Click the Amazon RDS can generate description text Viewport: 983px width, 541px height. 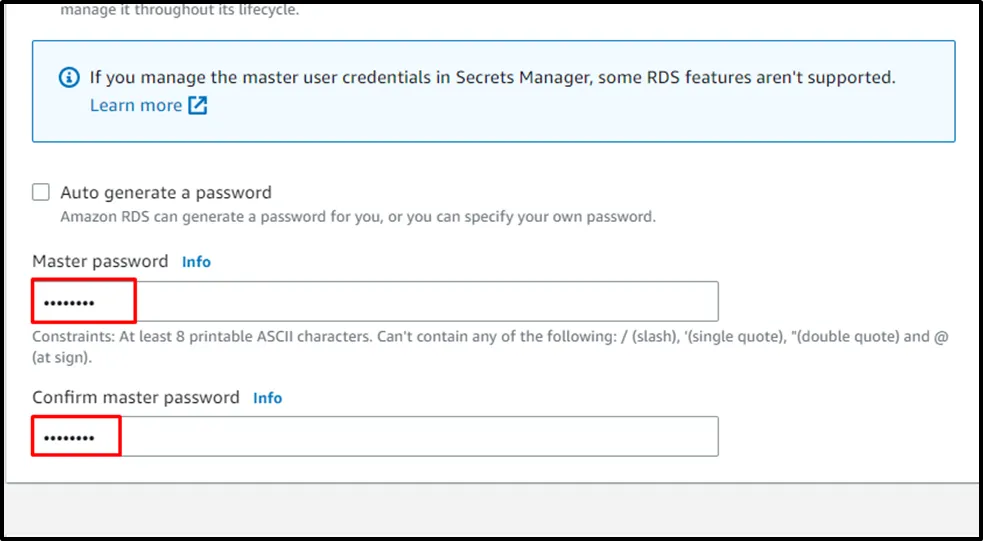[x=358, y=216]
